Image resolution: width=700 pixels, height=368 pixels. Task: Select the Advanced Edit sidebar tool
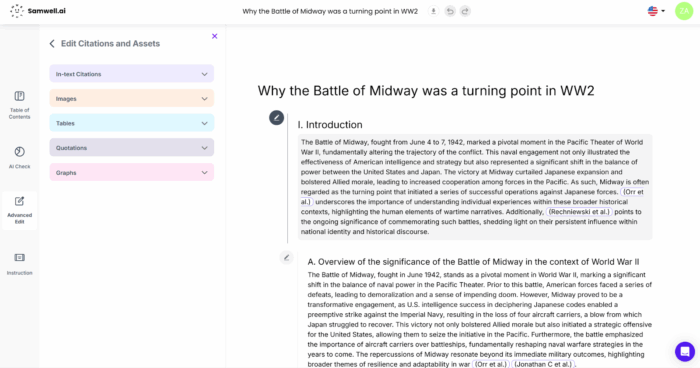(x=20, y=210)
